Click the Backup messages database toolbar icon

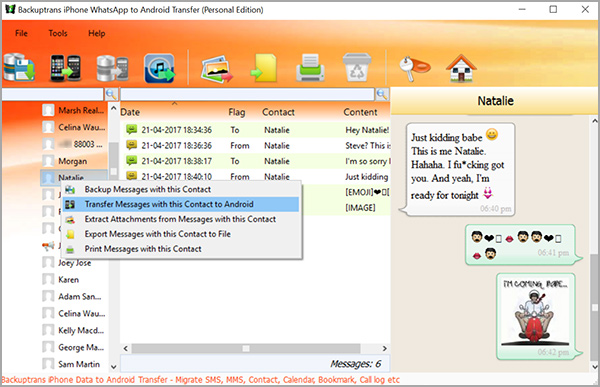19,68
